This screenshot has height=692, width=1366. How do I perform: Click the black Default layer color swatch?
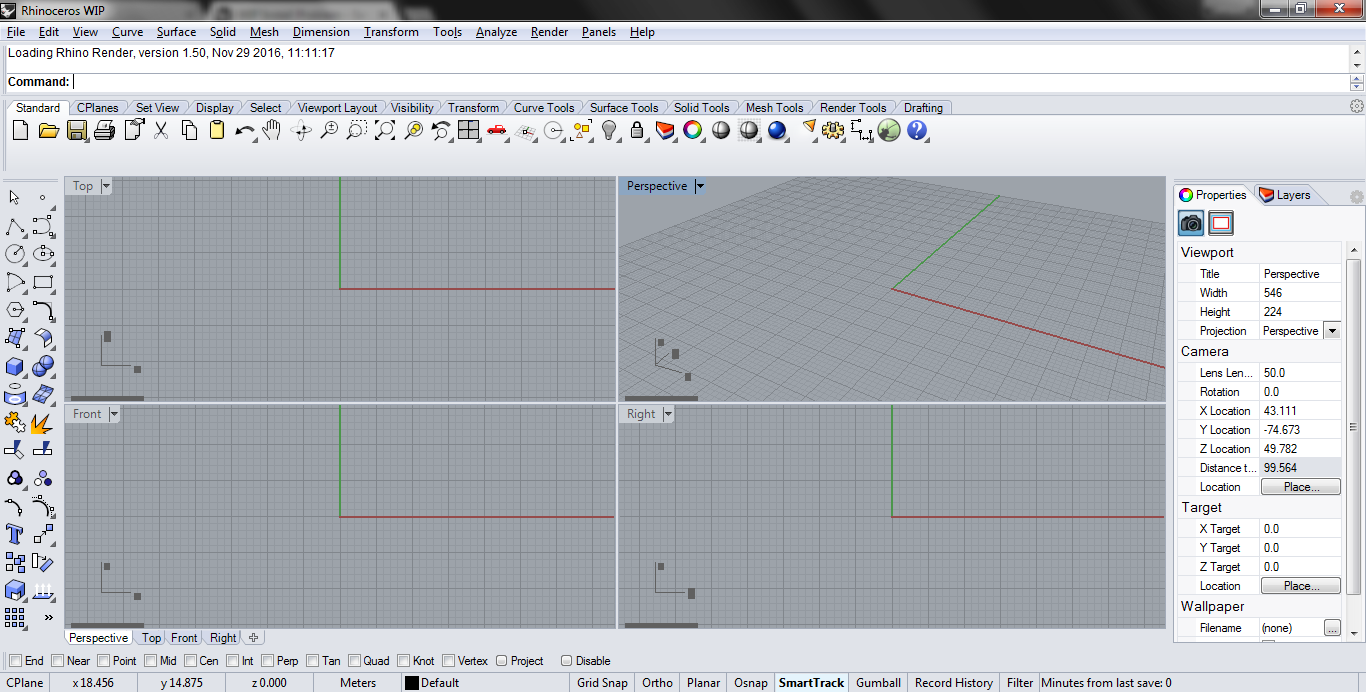pyautogui.click(x=411, y=683)
